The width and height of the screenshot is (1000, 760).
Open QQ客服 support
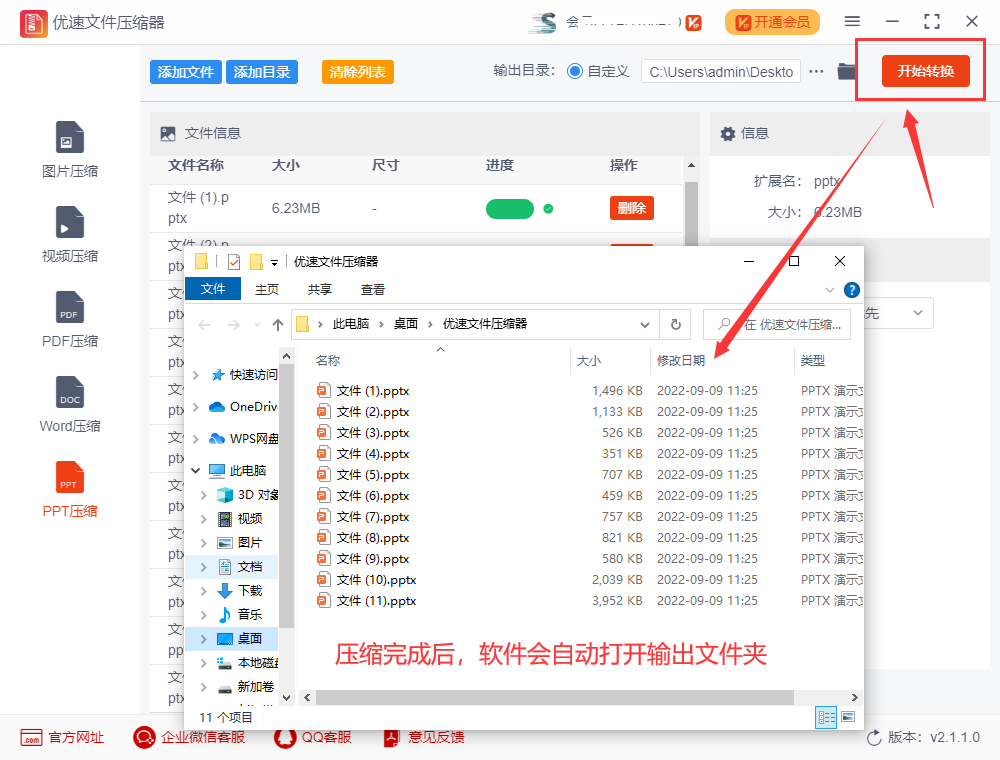tap(312, 738)
